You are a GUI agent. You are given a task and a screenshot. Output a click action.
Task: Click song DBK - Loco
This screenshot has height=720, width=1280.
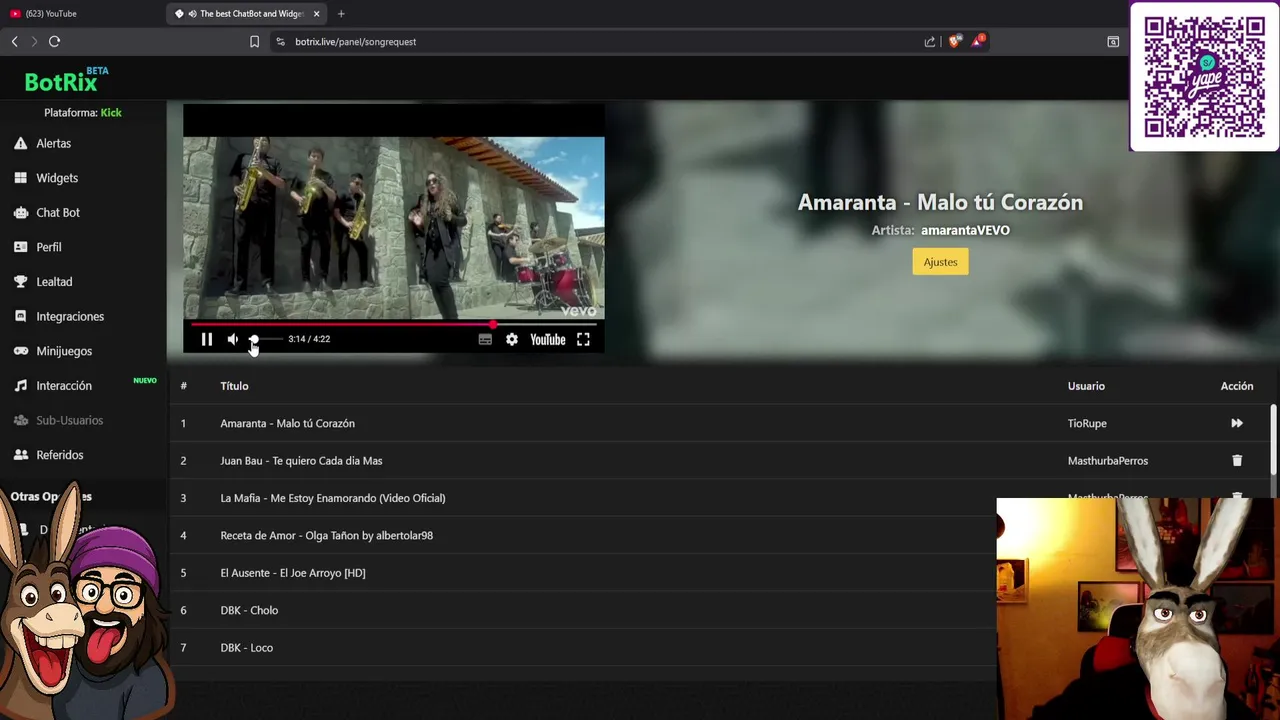(246, 648)
